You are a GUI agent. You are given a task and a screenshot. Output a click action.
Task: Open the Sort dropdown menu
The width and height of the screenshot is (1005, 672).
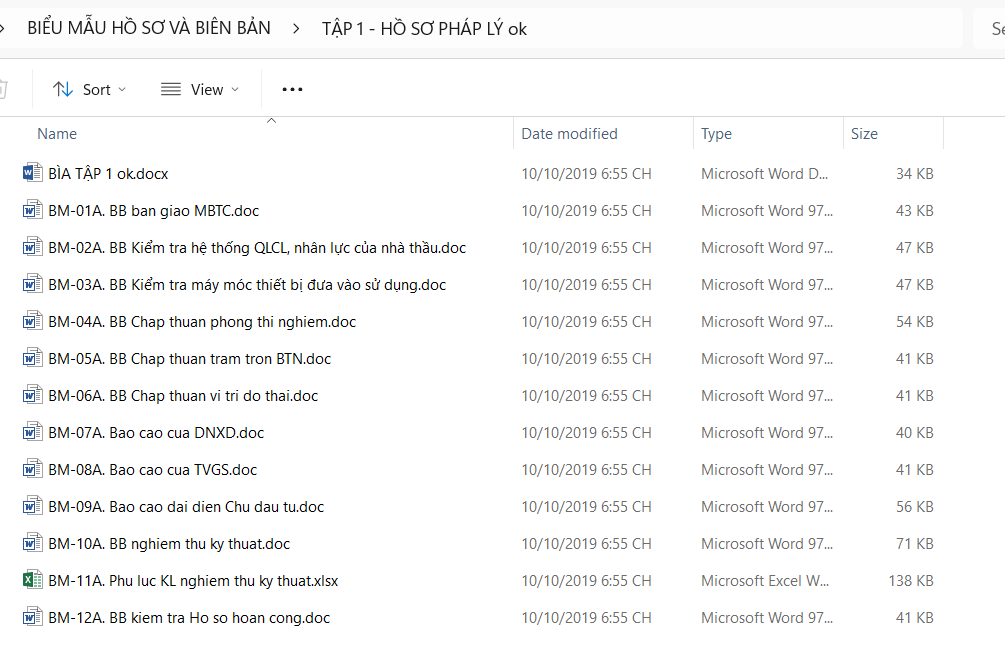coord(90,89)
